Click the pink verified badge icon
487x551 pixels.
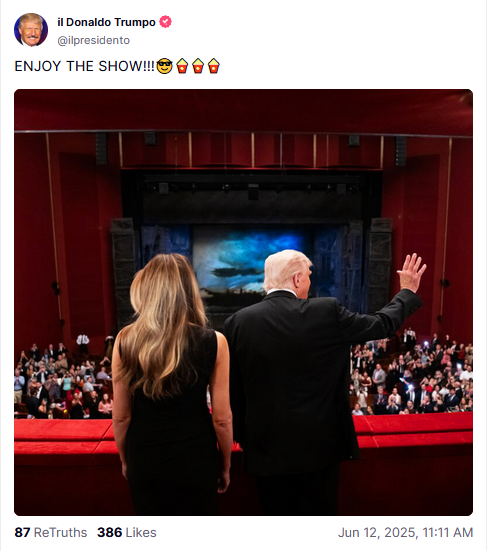[165, 22]
